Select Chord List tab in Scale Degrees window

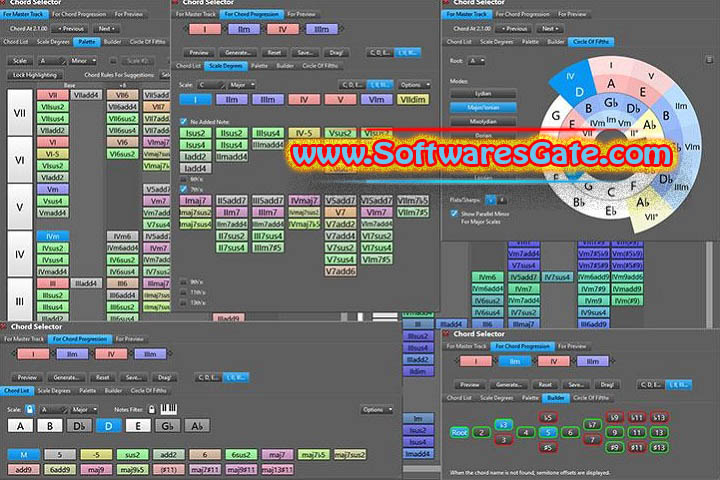(x=188, y=66)
